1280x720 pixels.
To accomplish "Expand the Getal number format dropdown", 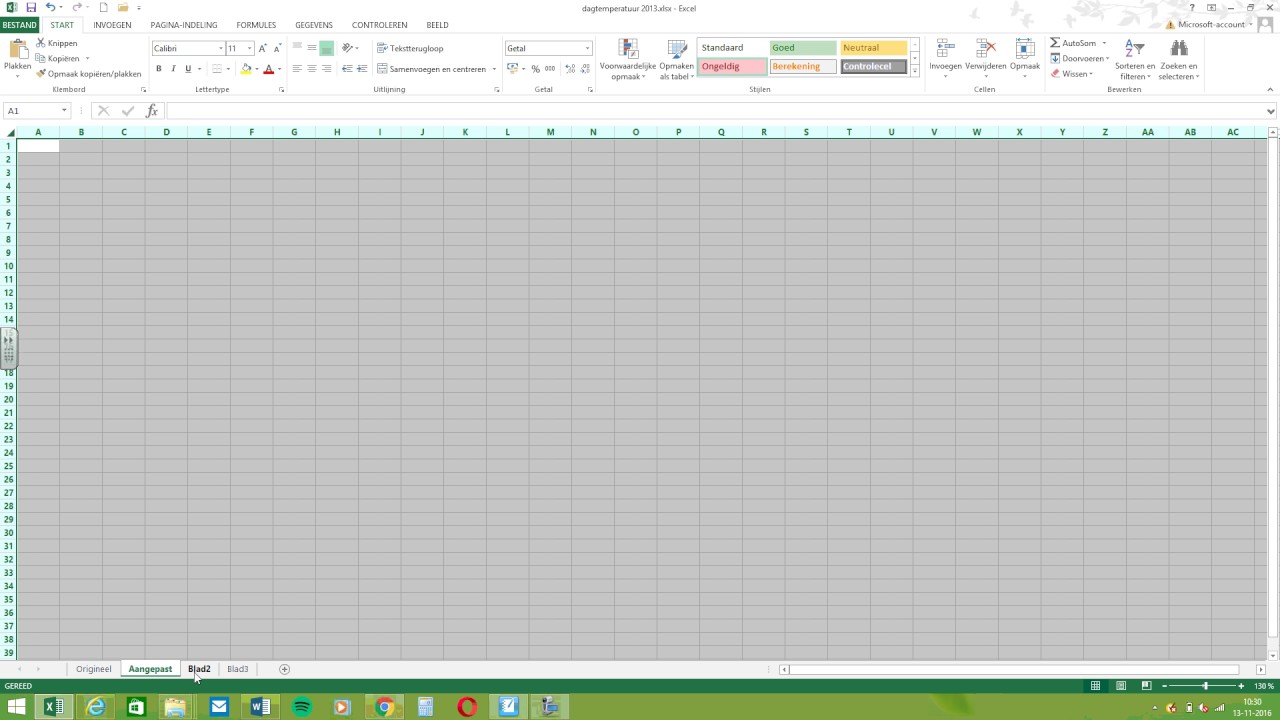I will pyautogui.click(x=587, y=48).
